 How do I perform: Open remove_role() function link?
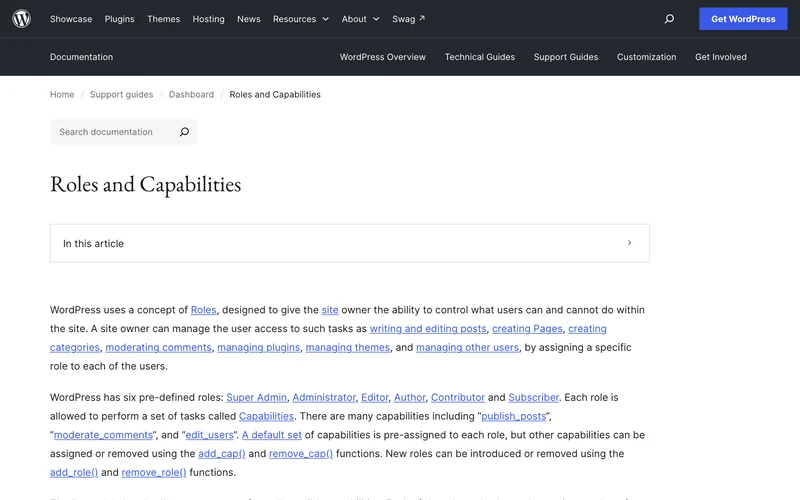[154, 472]
